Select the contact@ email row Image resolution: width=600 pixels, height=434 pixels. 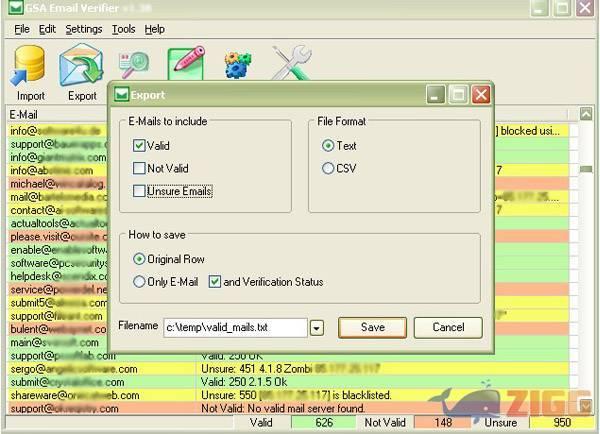(x=57, y=210)
